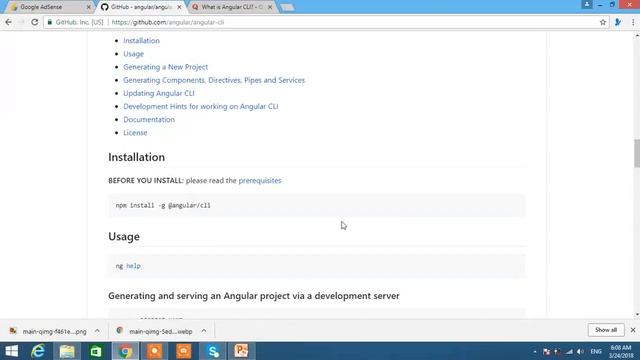This screenshot has height=360, width=640.
Task: Open the Windows Store taskbar icon
Action: 96,351
